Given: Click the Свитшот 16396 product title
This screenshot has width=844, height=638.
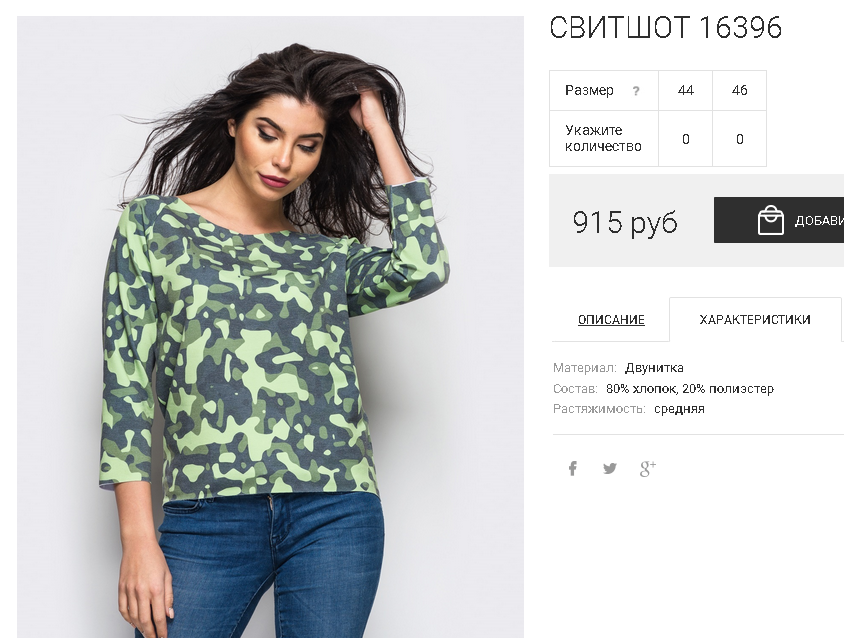Looking at the screenshot, I should (665, 27).
